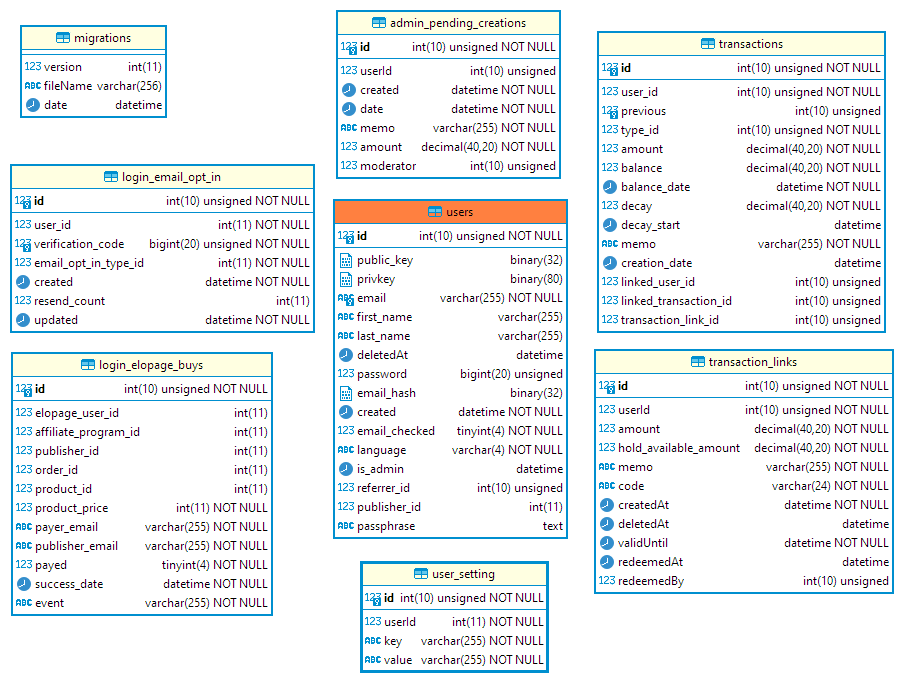Select the login_elopage_buys table title
The image size is (904, 683).
coord(149,364)
